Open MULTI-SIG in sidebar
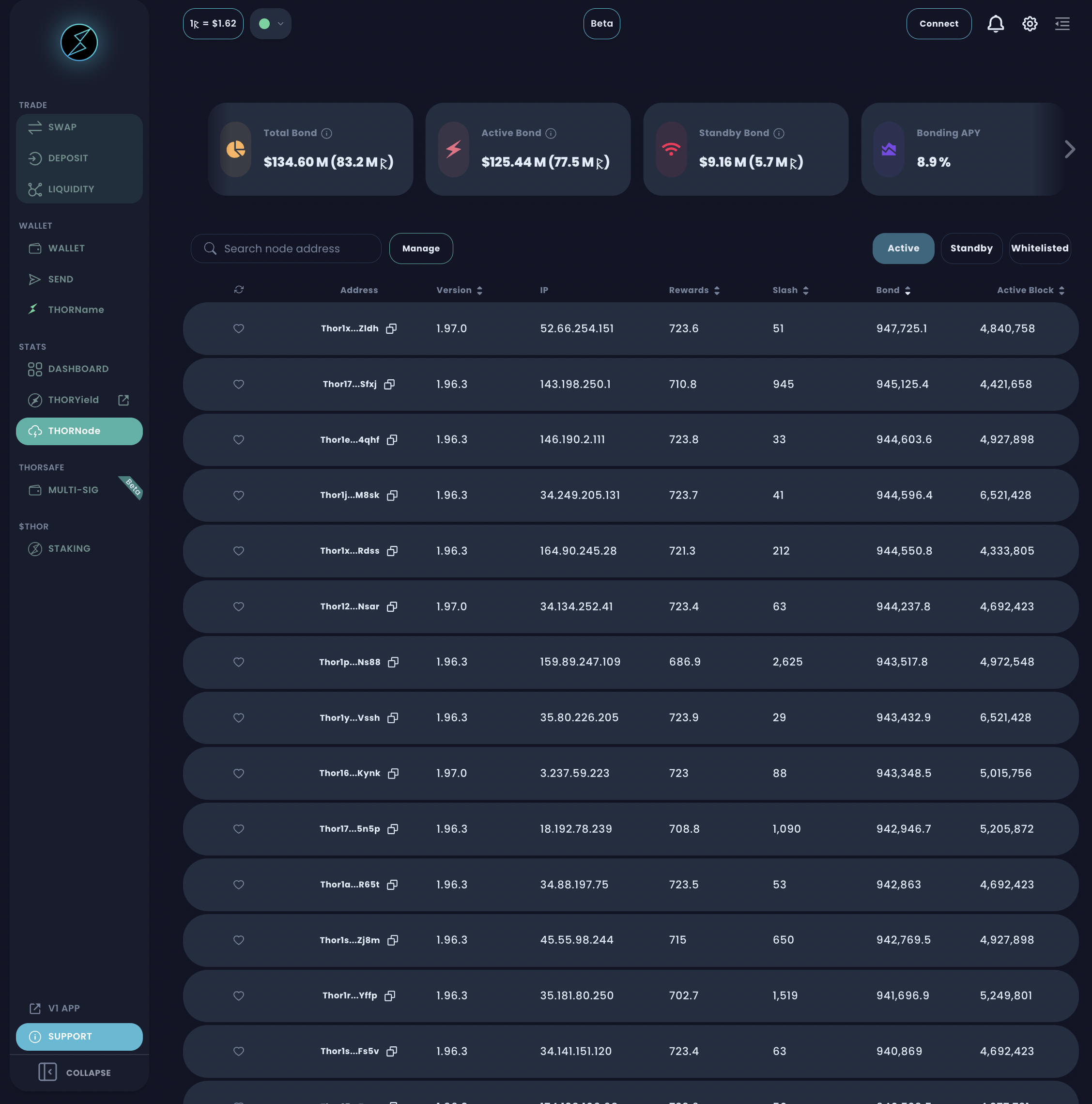1092x1104 pixels. [79, 490]
